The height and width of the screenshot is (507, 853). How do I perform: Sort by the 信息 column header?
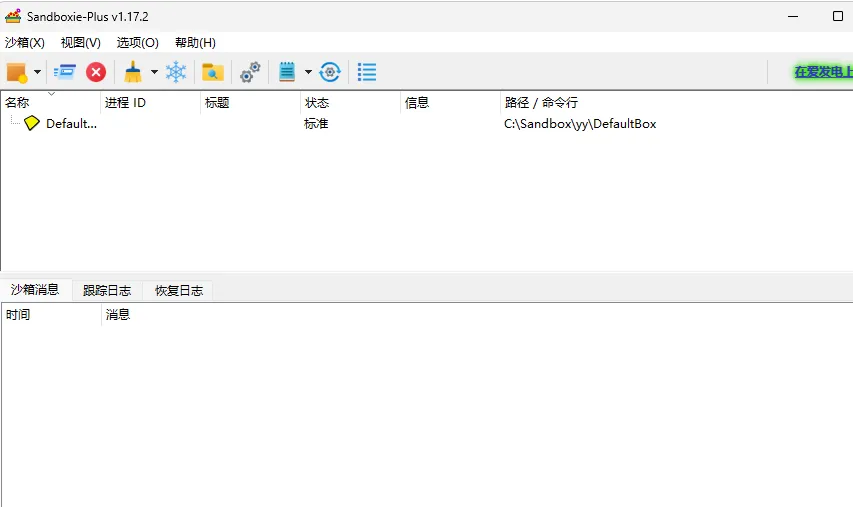coord(450,102)
